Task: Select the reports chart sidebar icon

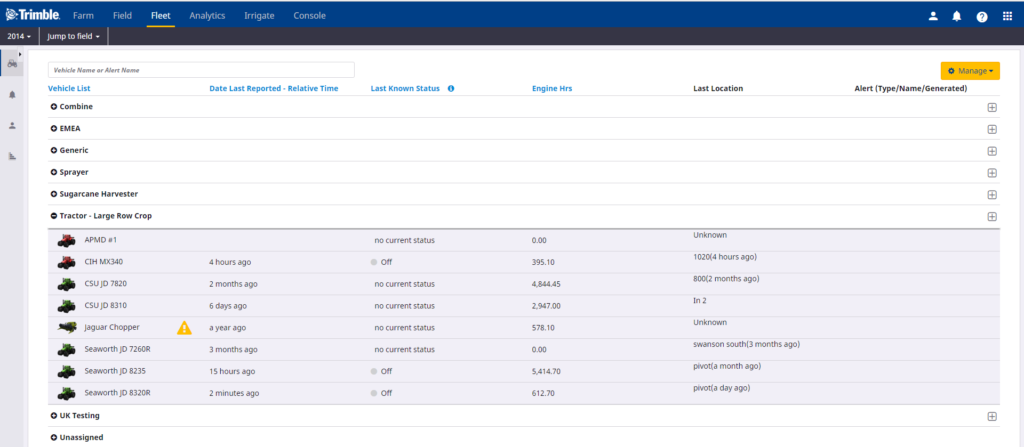Action: pos(12,156)
